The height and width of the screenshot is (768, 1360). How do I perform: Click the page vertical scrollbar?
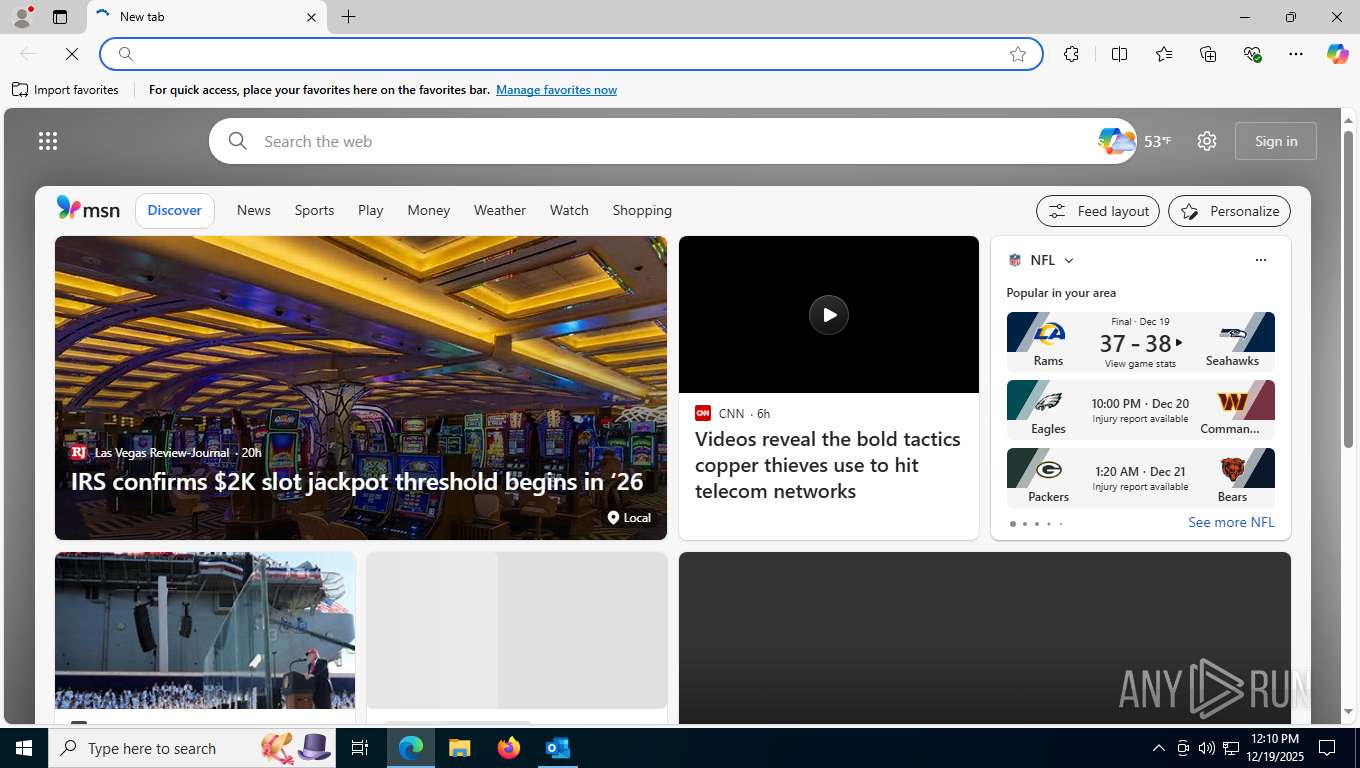1348,290
